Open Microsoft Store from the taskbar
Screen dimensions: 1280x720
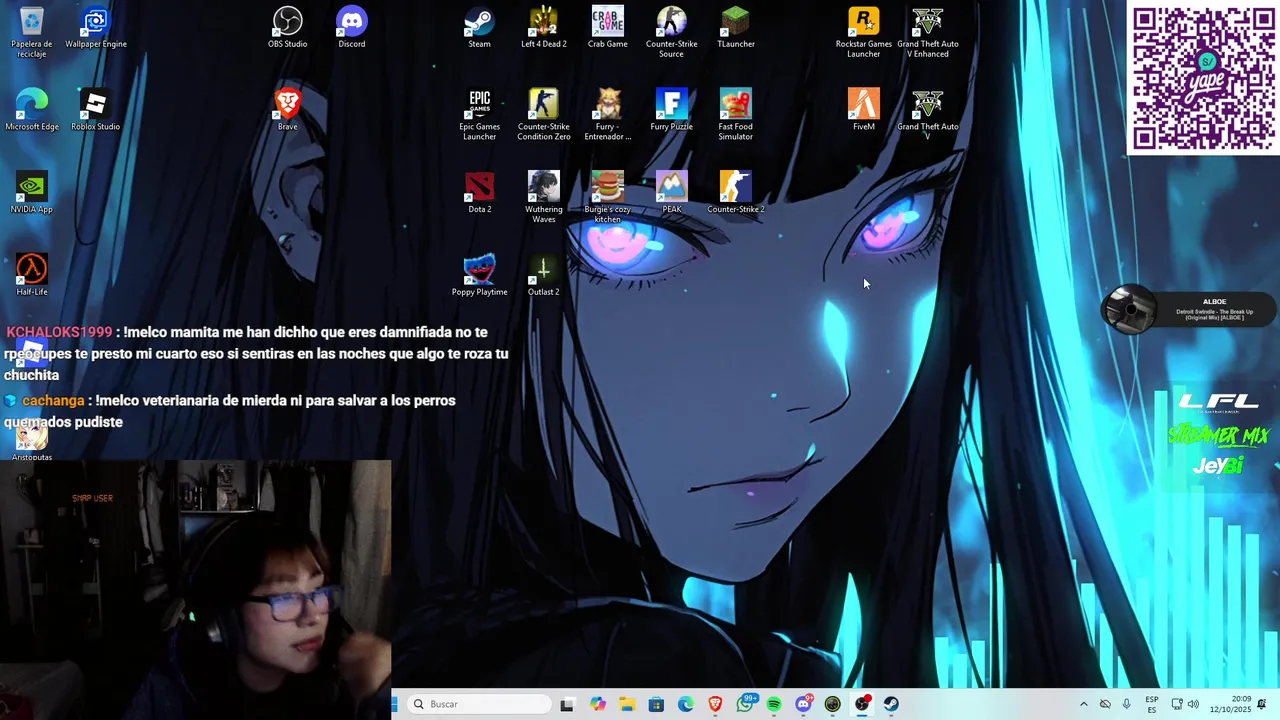click(656, 704)
